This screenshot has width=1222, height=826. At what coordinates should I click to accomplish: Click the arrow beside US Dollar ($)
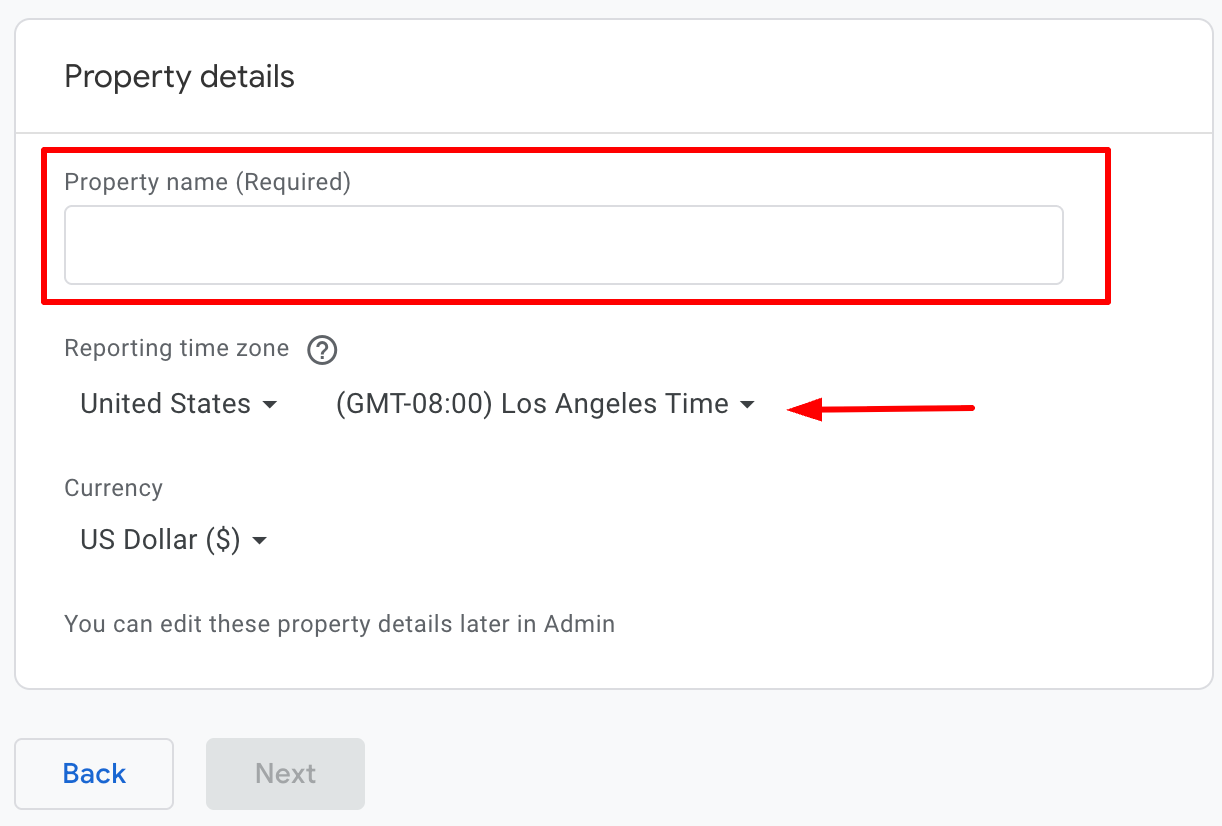[259, 541]
